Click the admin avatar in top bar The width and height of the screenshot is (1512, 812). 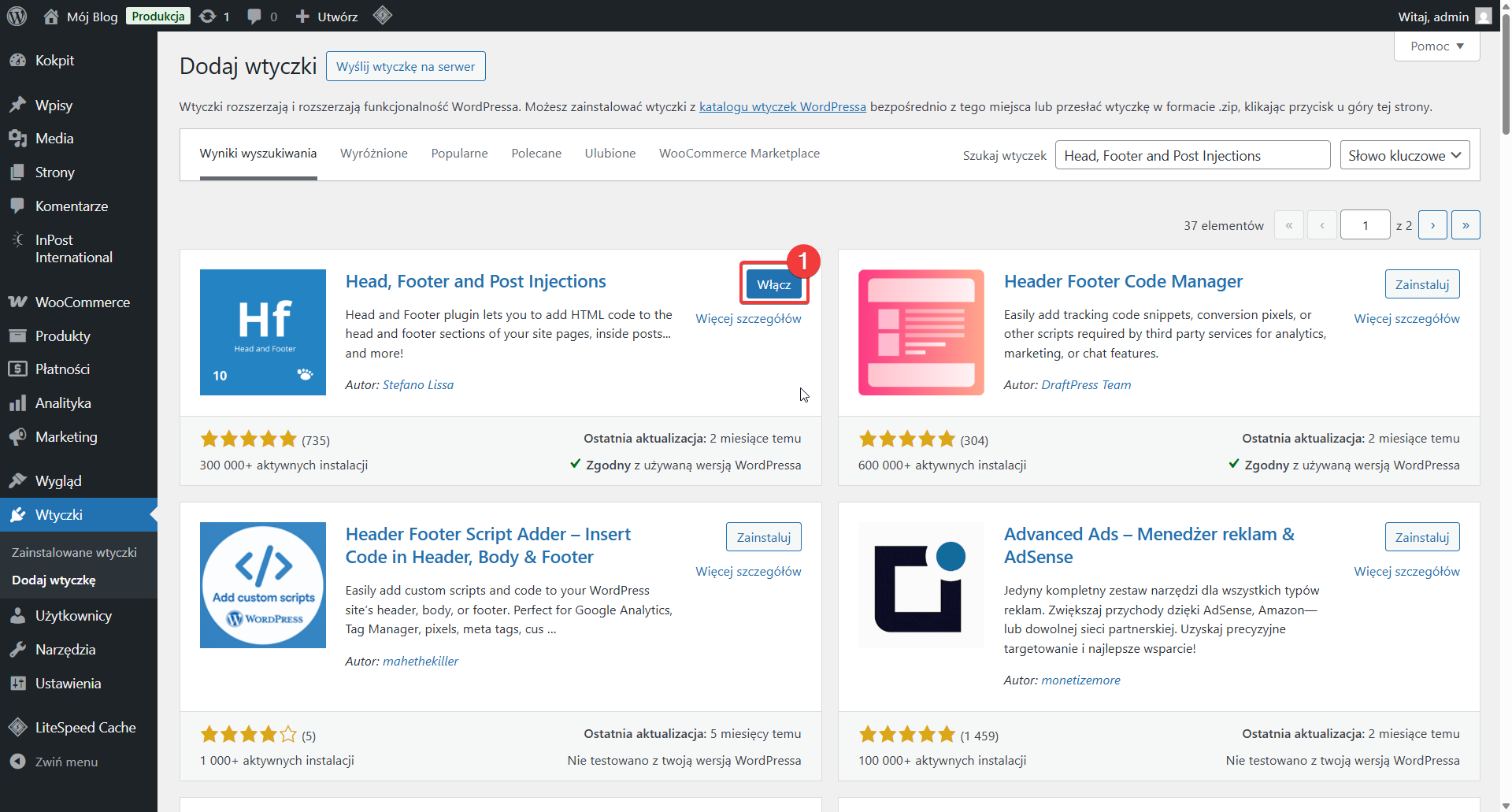click(1484, 17)
